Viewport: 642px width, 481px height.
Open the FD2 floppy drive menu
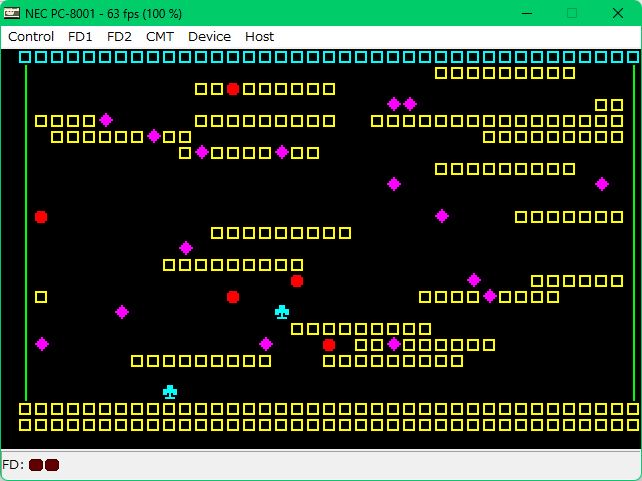tap(119, 36)
